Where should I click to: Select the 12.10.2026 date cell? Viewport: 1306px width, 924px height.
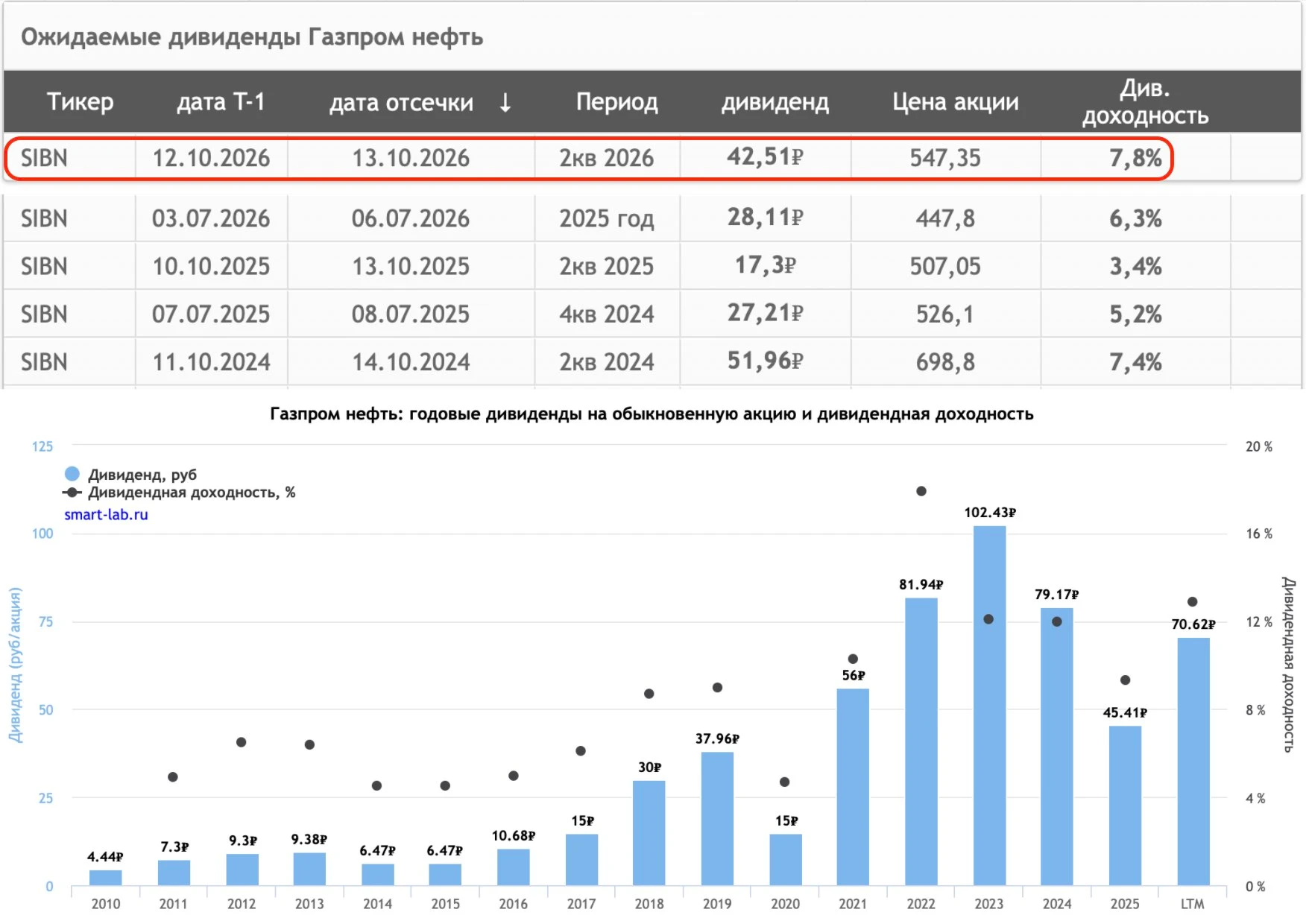(x=211, y=158)
